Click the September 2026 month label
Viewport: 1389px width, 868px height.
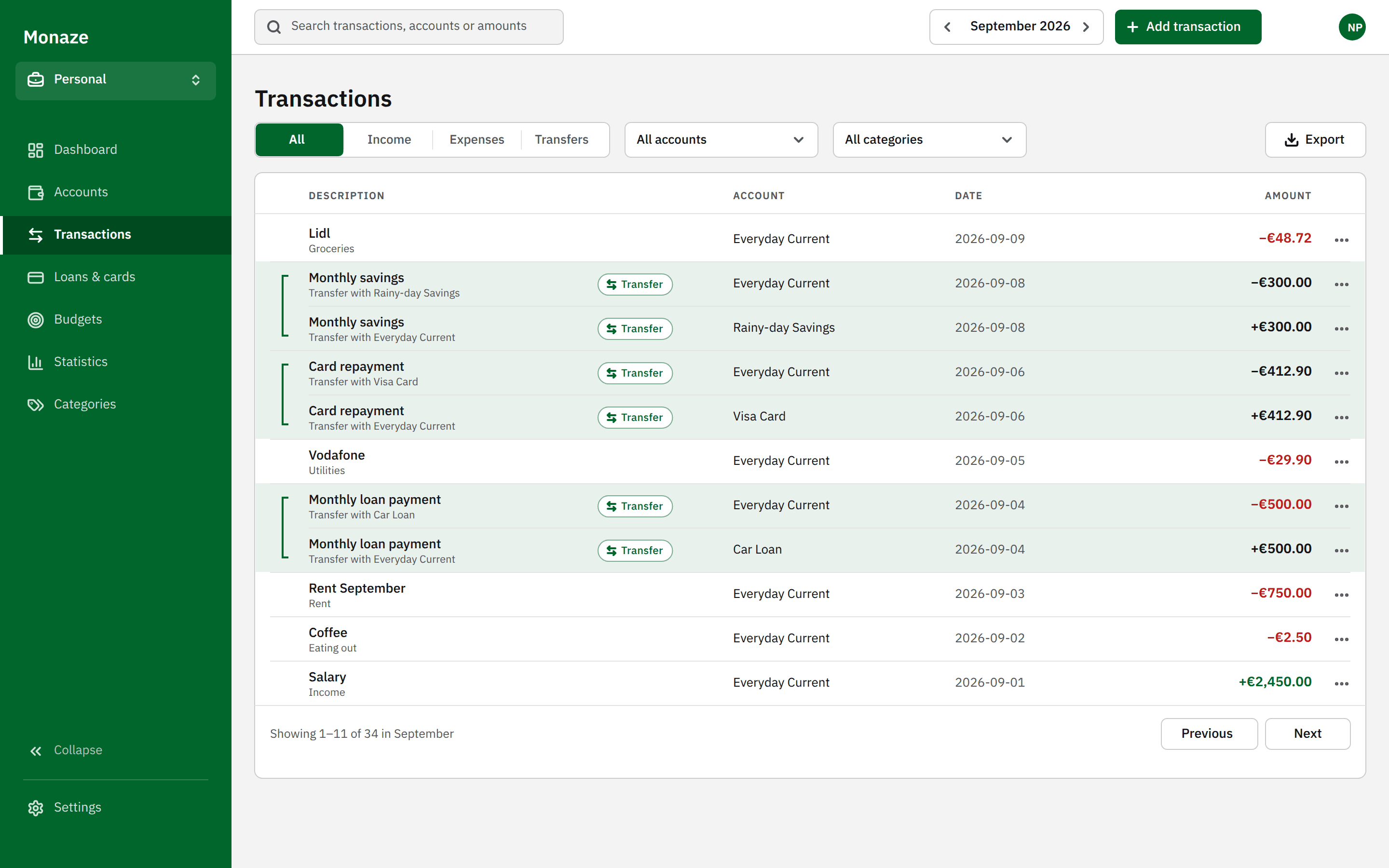[x=1020, y=27]
